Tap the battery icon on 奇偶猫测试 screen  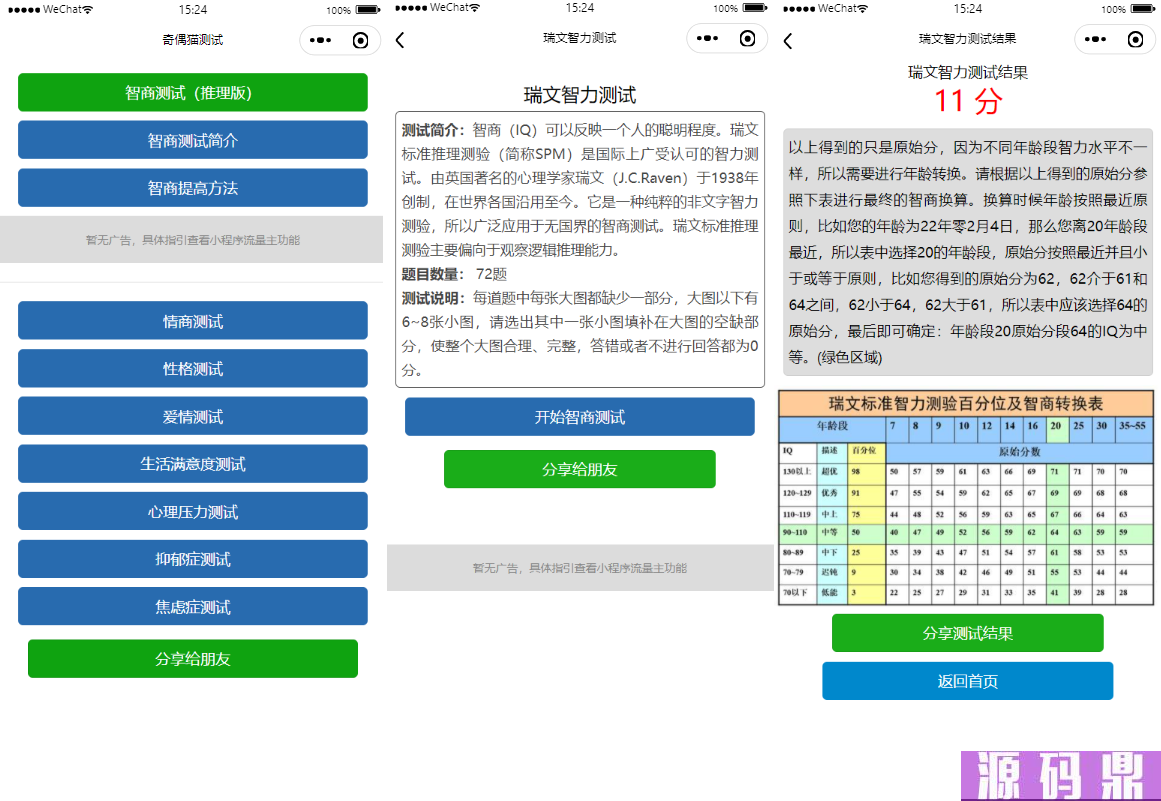[x=367, y=10]
